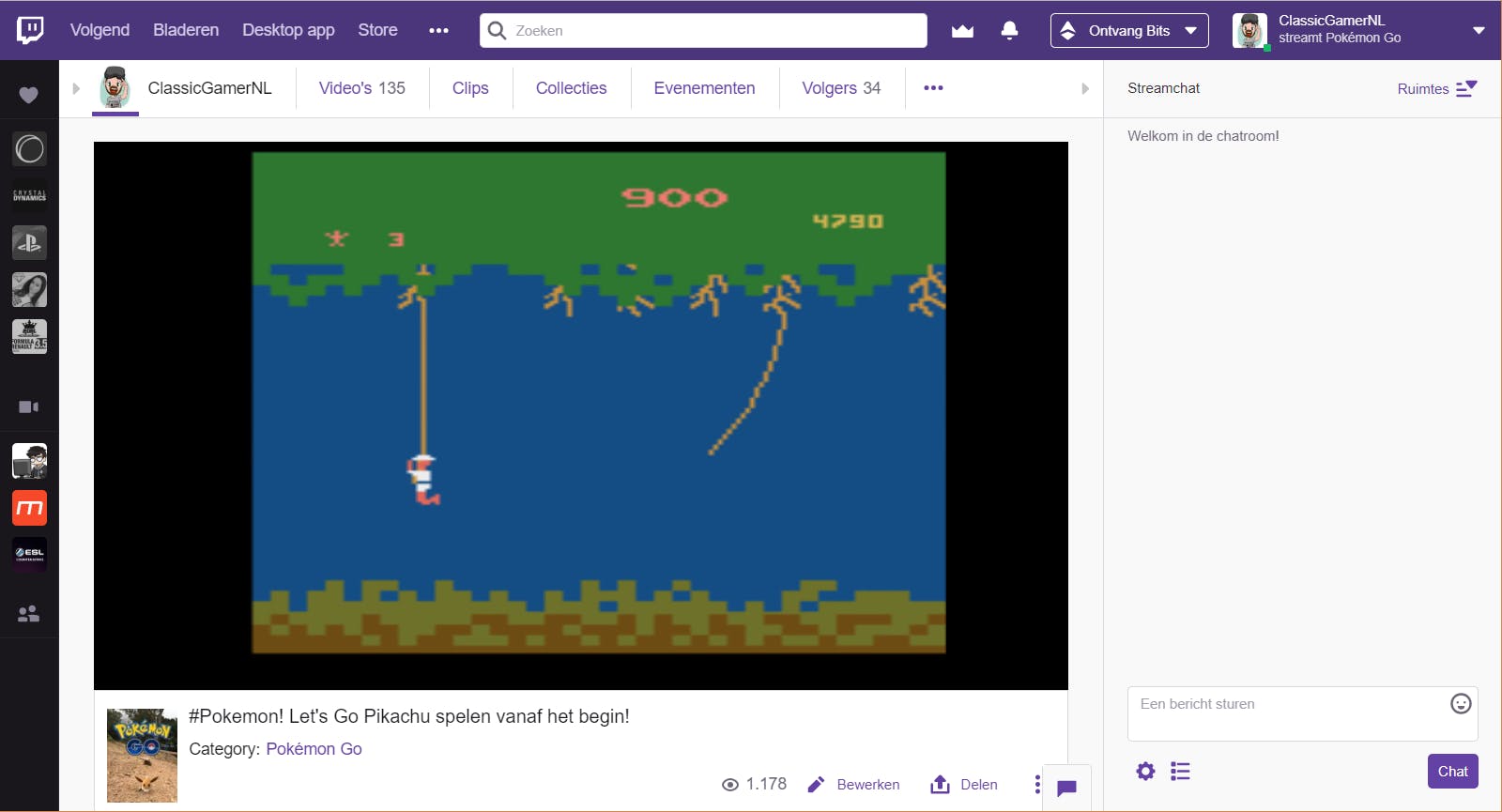
Task: Open Store in top navigation
Action: pyautogui.click(x=377, y=30)
